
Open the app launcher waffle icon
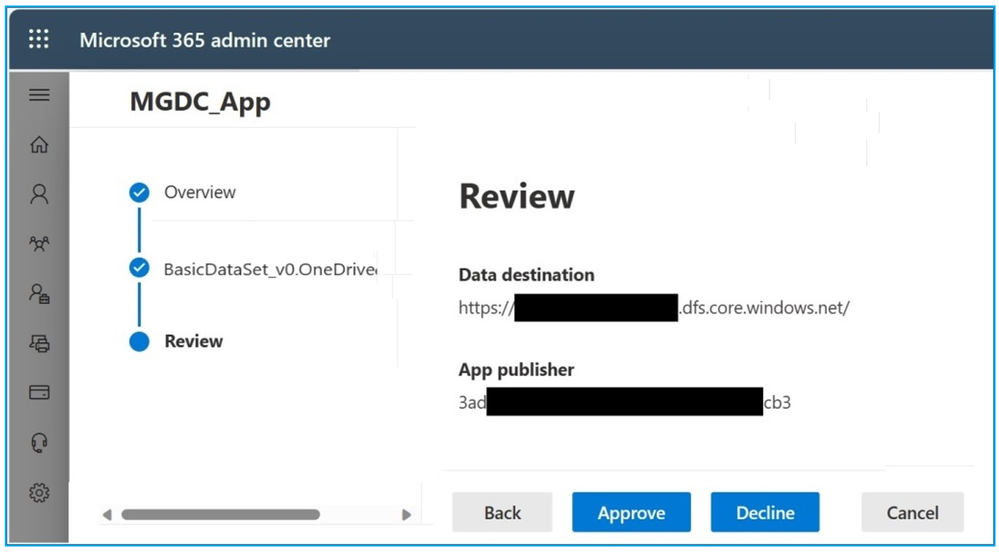[x=39, y=40]
